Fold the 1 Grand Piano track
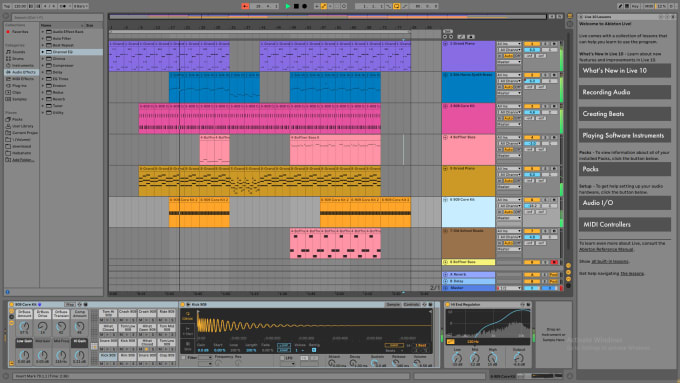The width and height of the screenshot is (680, 383). 445,44
